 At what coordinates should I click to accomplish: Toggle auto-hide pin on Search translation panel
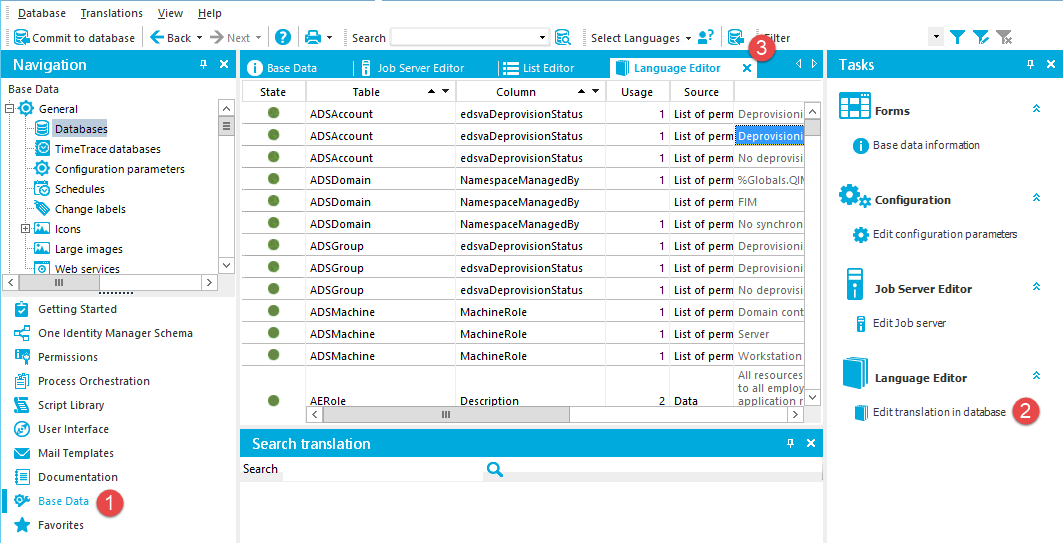pos(790,444)
